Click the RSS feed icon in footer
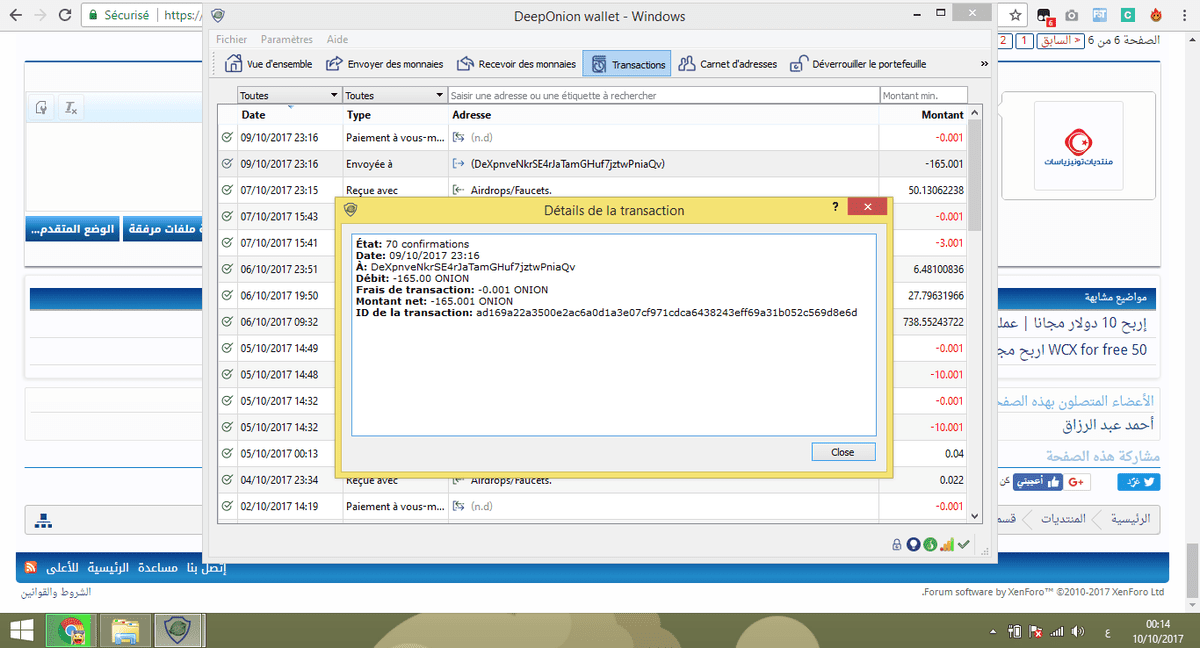This screenshot has width=1200, height=648. 32,567
